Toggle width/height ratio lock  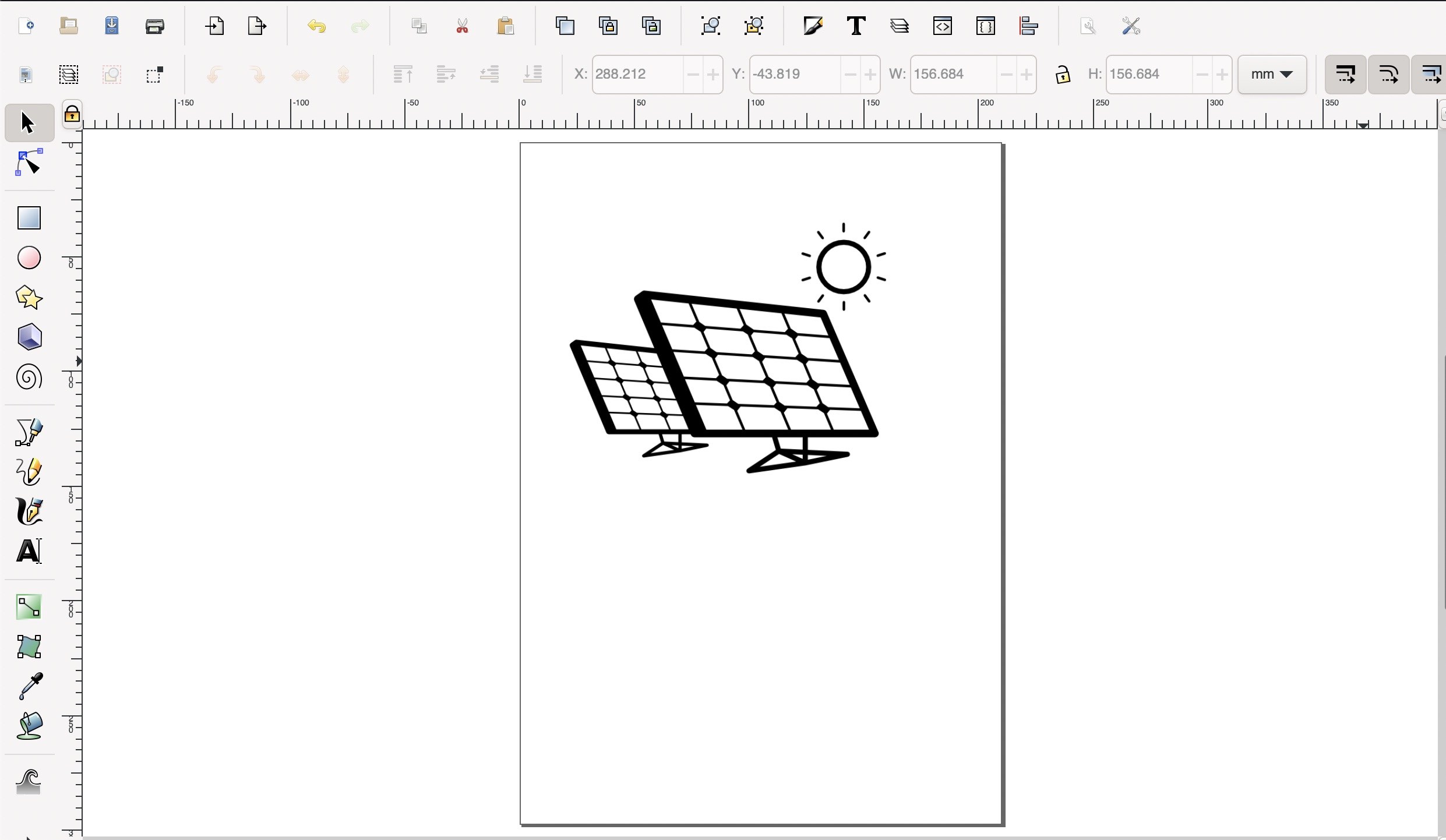(x=1063, y=75)
